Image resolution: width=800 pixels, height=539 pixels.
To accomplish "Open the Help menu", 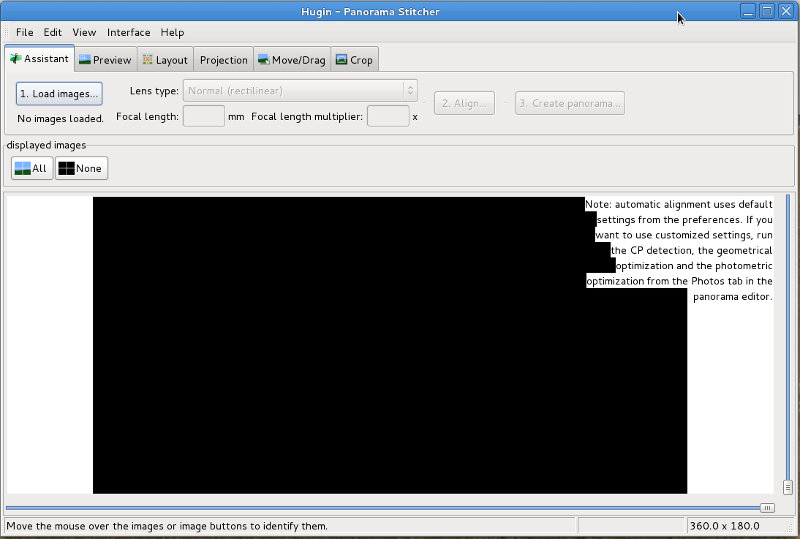I will (172, 32).
